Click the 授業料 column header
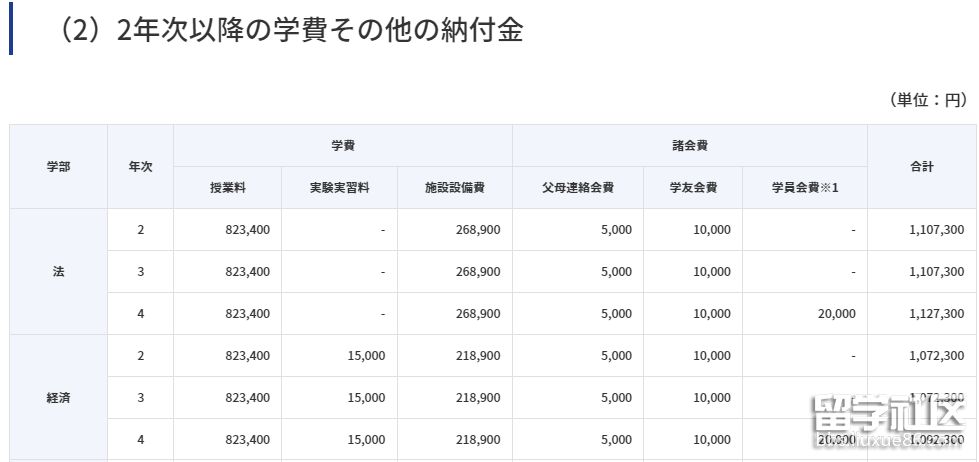 click(227, 188)
